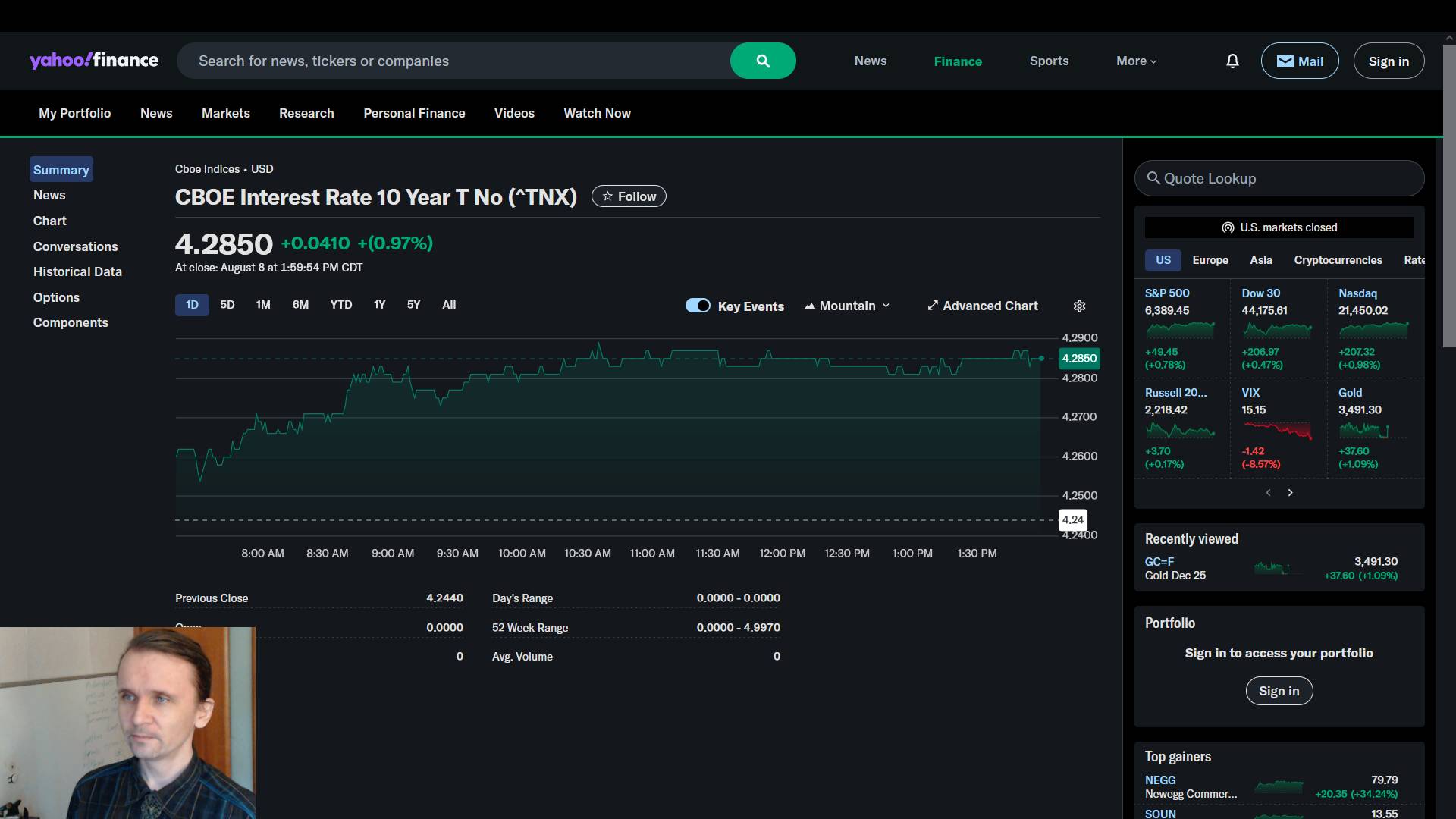Image resolution: width=1456 pixels, height=819 pixels.
Task: Click the Yahoo Finance logo
Action: coord(94,61)
